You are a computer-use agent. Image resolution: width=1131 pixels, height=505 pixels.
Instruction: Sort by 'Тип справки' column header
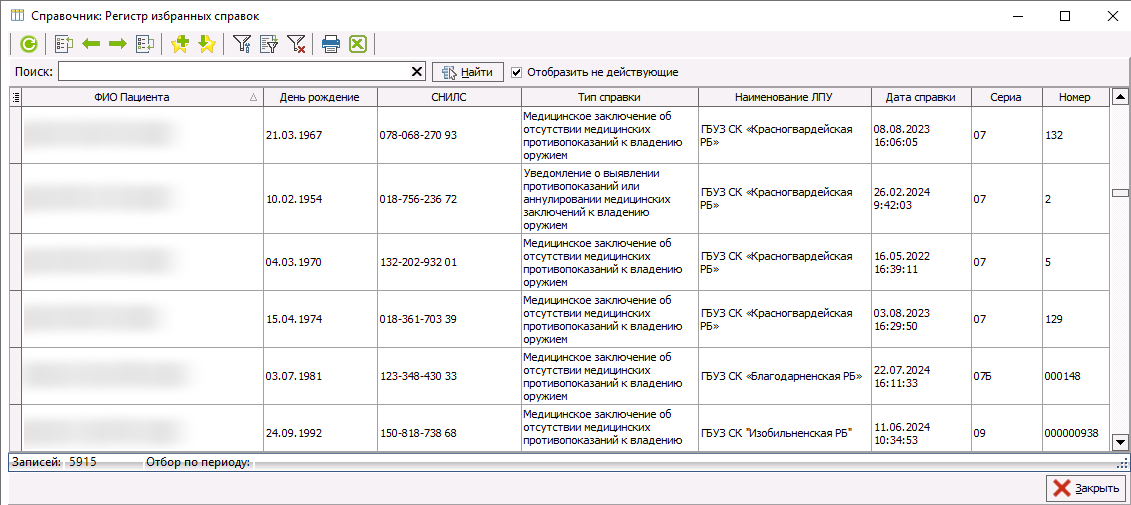tap(609, 97)
